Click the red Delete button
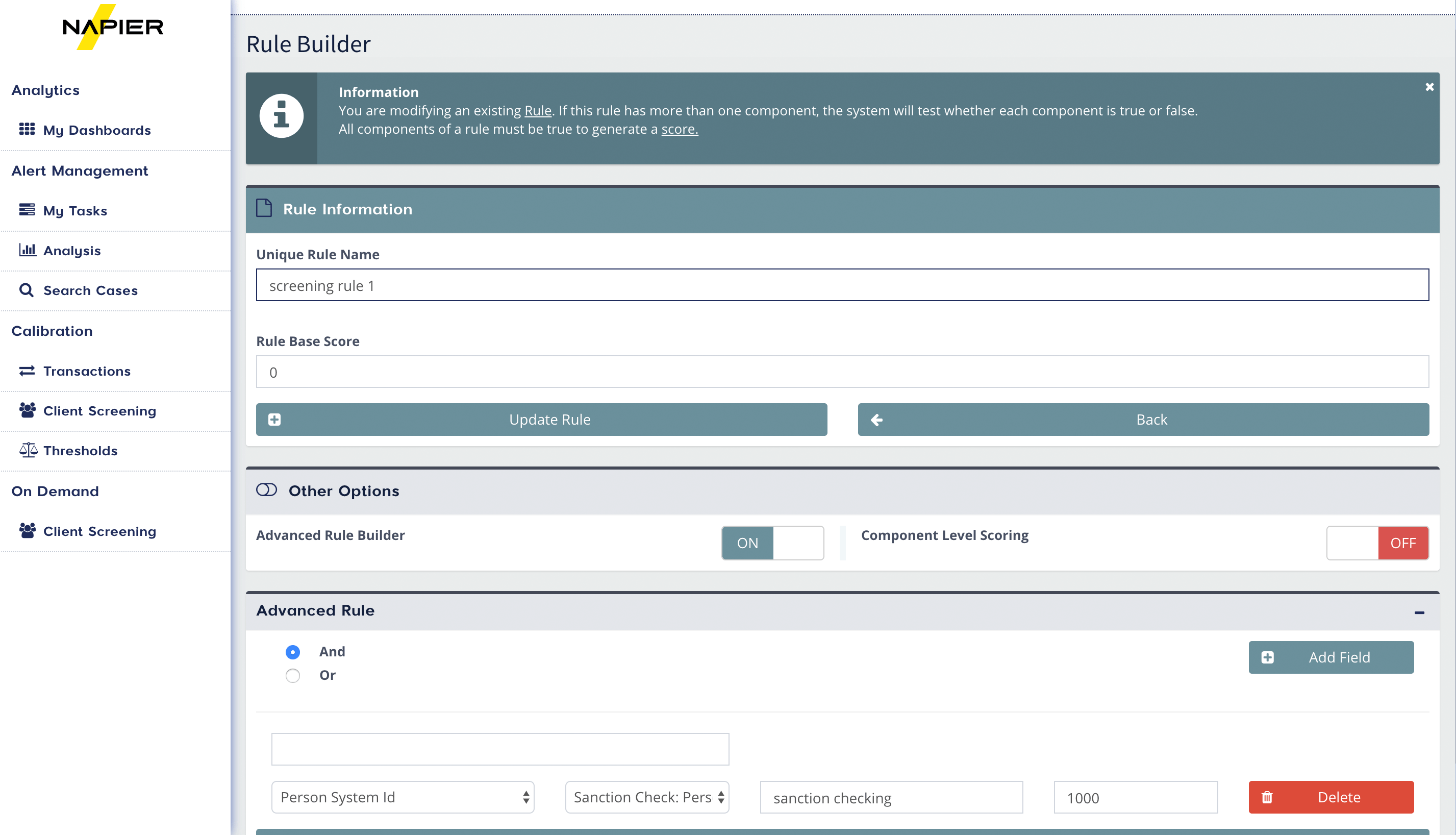 pos(1331,797)
